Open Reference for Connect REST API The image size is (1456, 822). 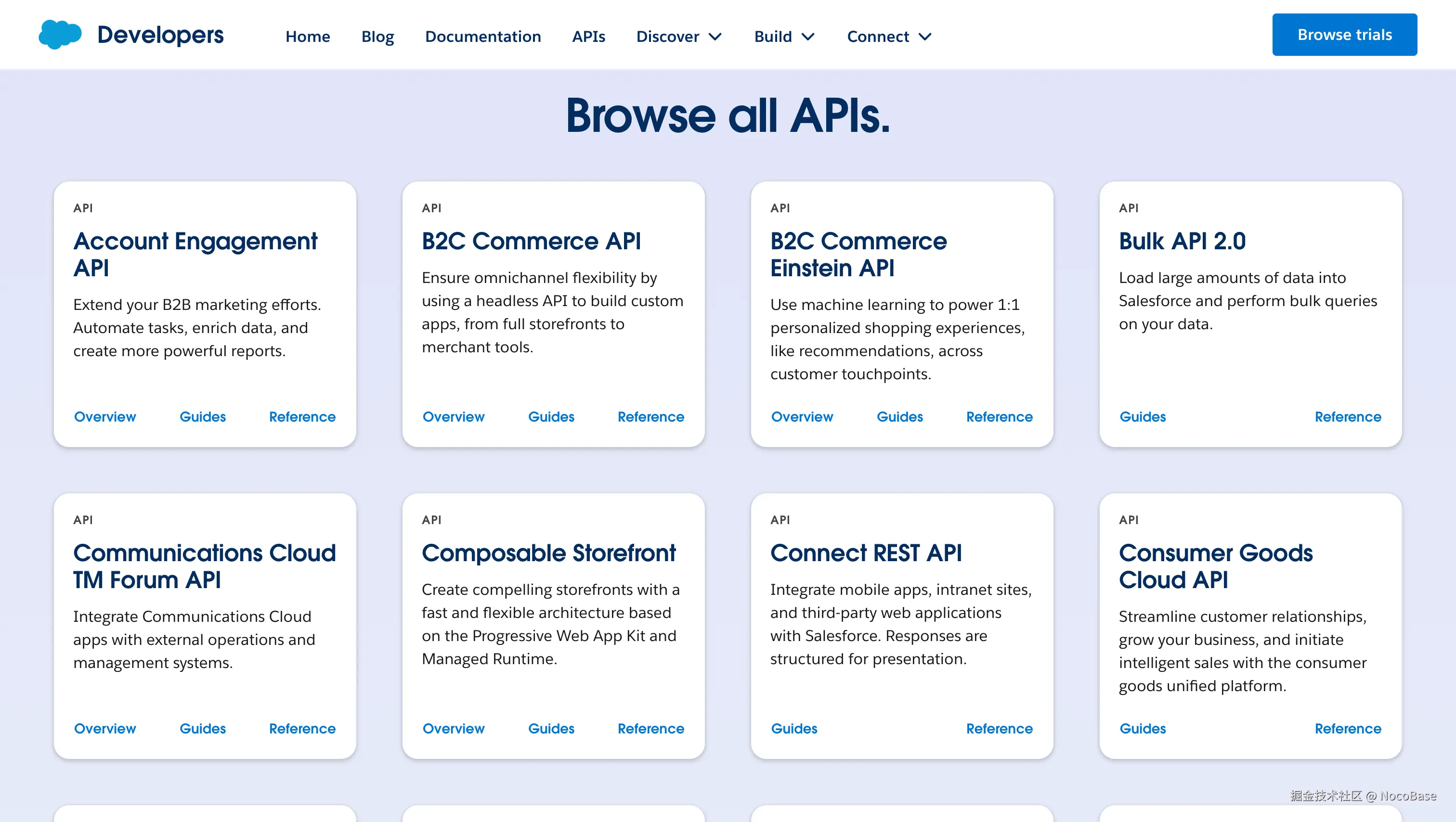[999, 729]
